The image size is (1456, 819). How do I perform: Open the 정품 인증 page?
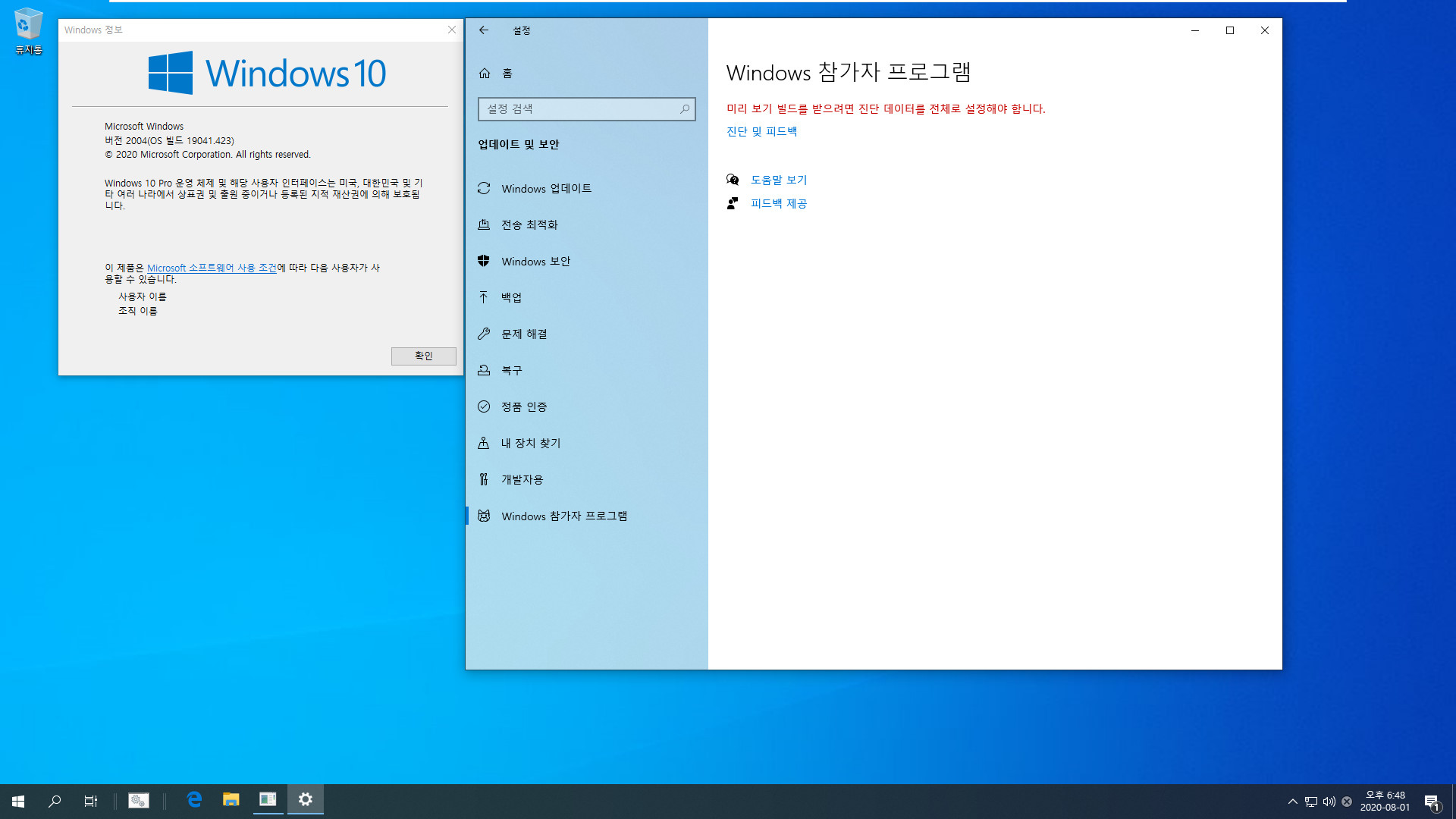coord(587,406)
